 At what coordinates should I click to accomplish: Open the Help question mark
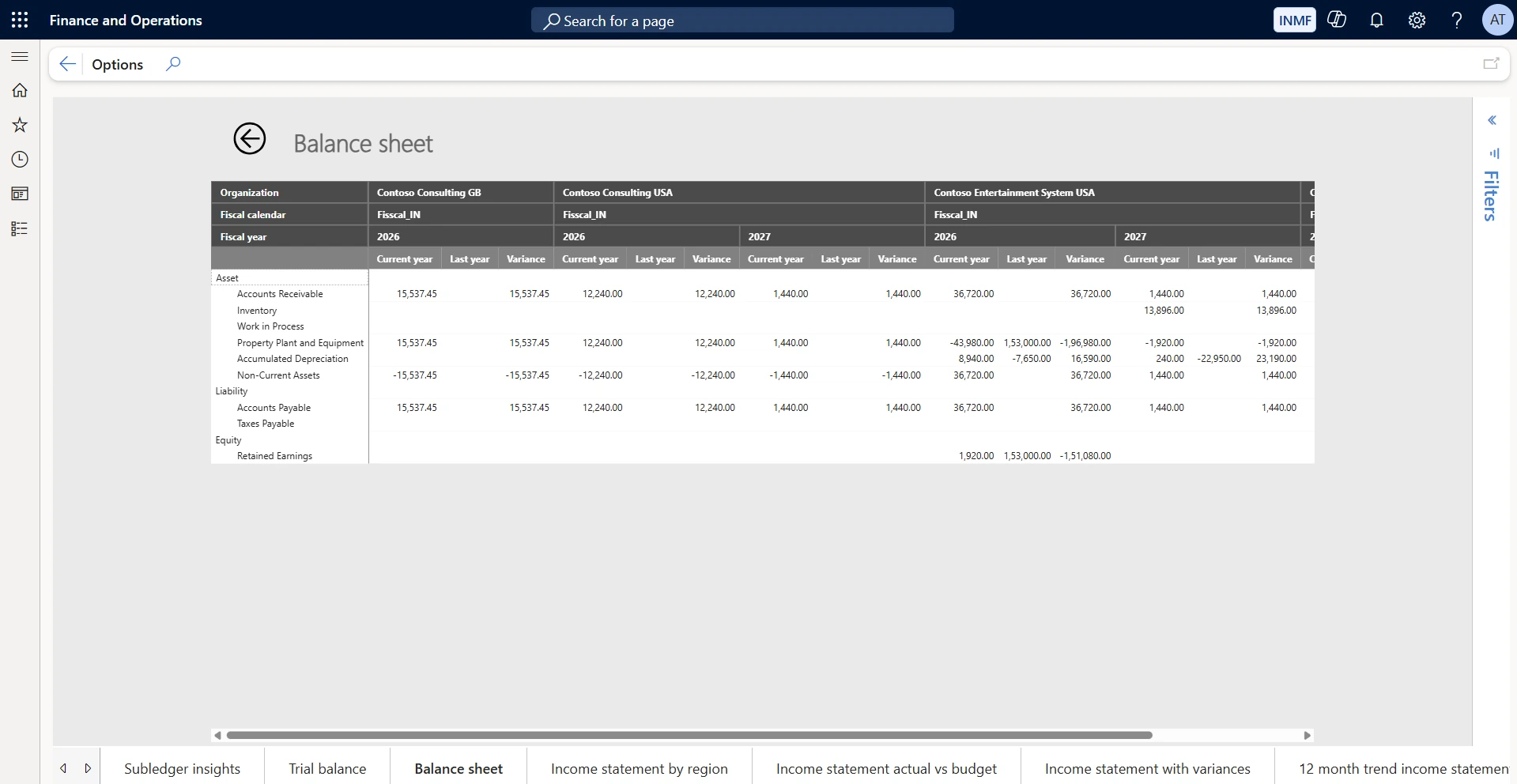tap(1456, 21)
